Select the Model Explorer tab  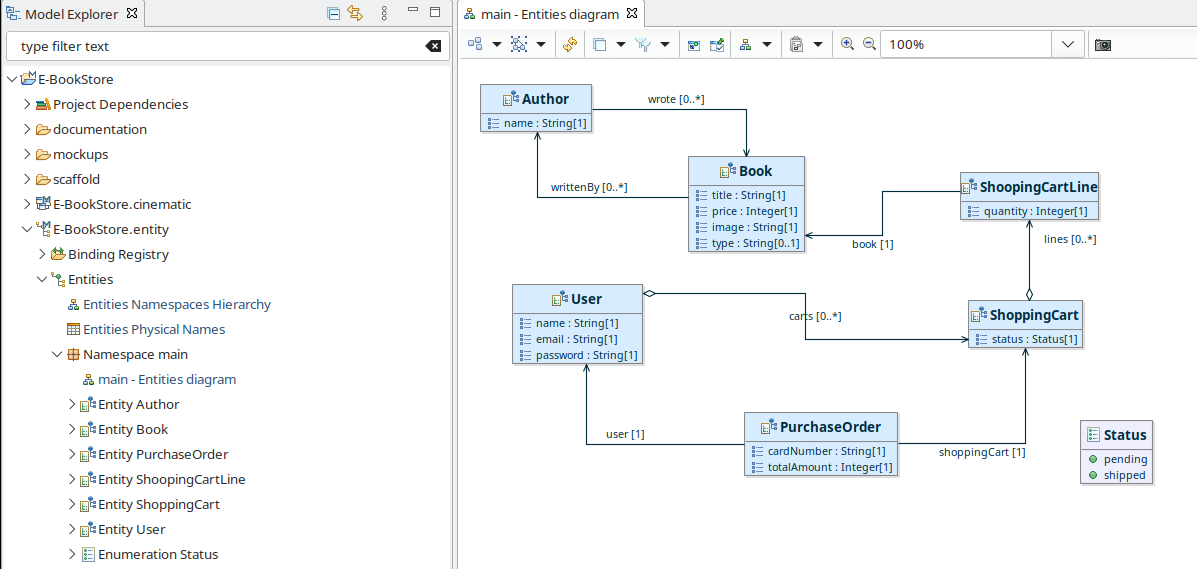click(x=70, y=14)
